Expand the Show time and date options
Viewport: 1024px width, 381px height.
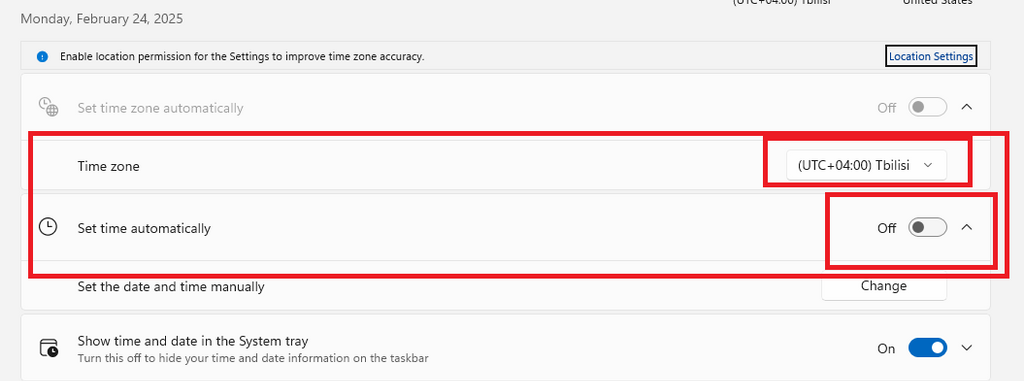[x=967, y=348]
